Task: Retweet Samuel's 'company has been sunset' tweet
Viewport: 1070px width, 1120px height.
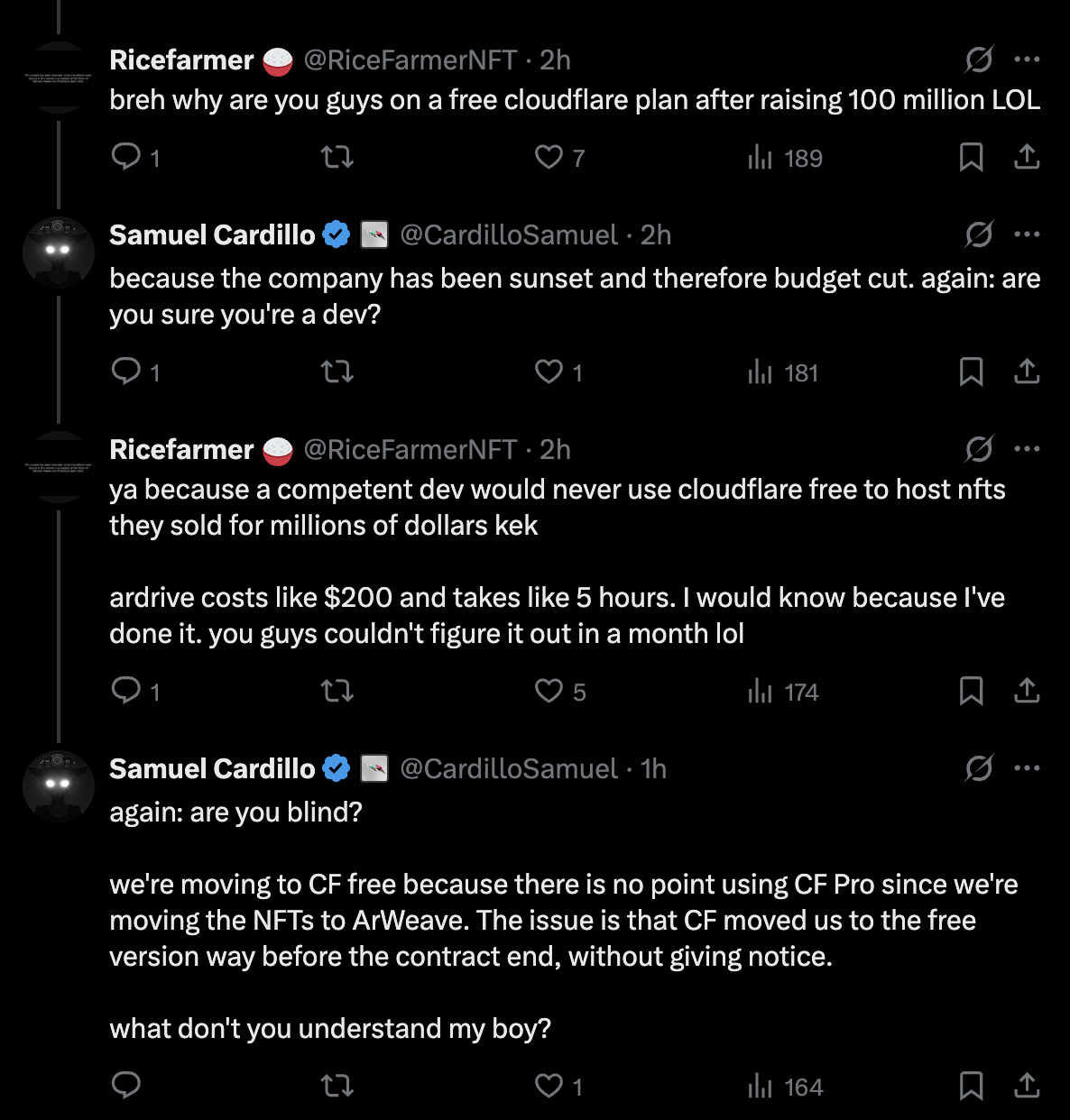Action: pyautogui.click(x=337, y=372)
